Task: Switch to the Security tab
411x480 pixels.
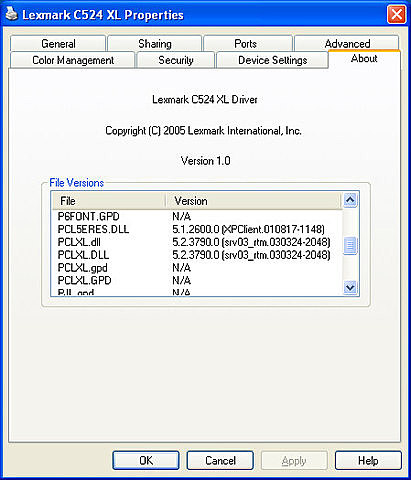Action: coord(176,60)
